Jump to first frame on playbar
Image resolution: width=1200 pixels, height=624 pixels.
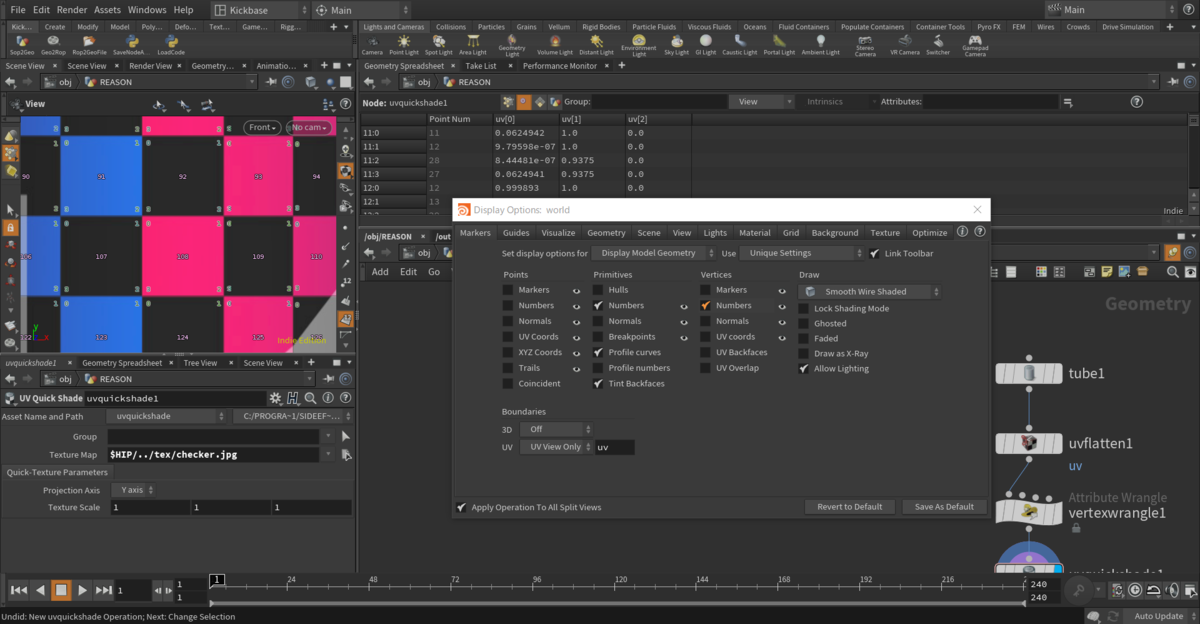18,590
